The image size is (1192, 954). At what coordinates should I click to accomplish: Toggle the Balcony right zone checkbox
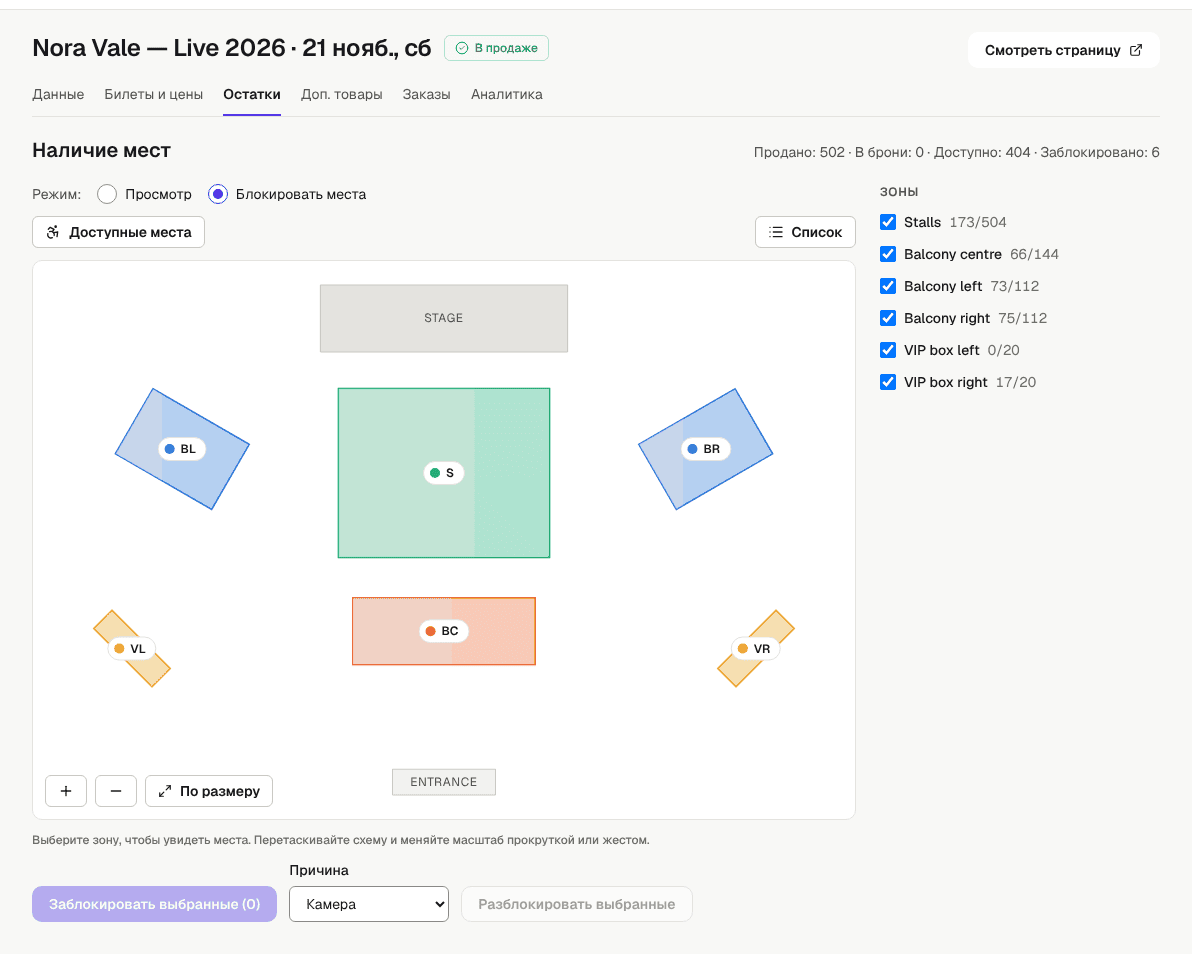(888, 318)
